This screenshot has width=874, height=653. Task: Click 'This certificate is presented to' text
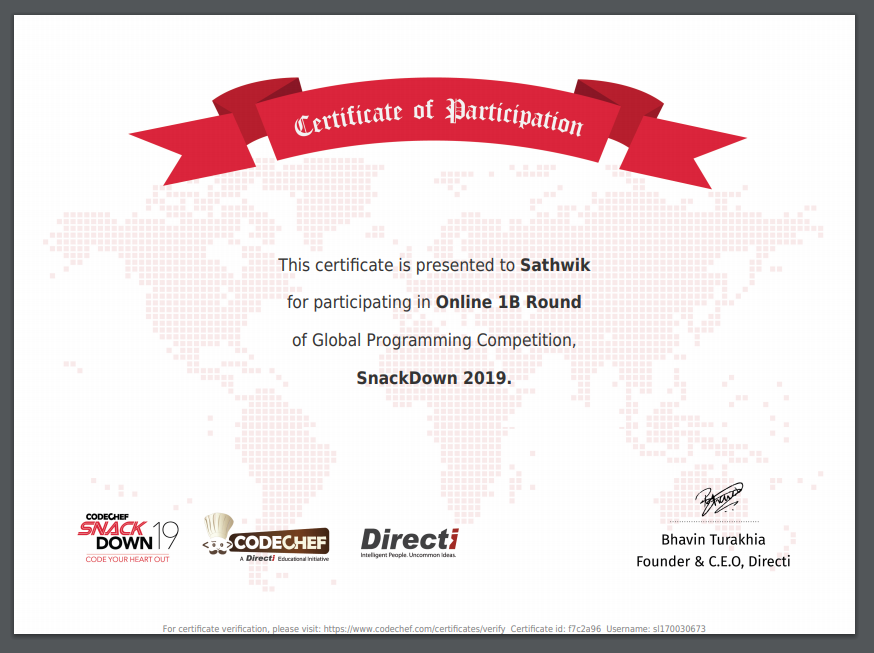[x=397, y=265]
